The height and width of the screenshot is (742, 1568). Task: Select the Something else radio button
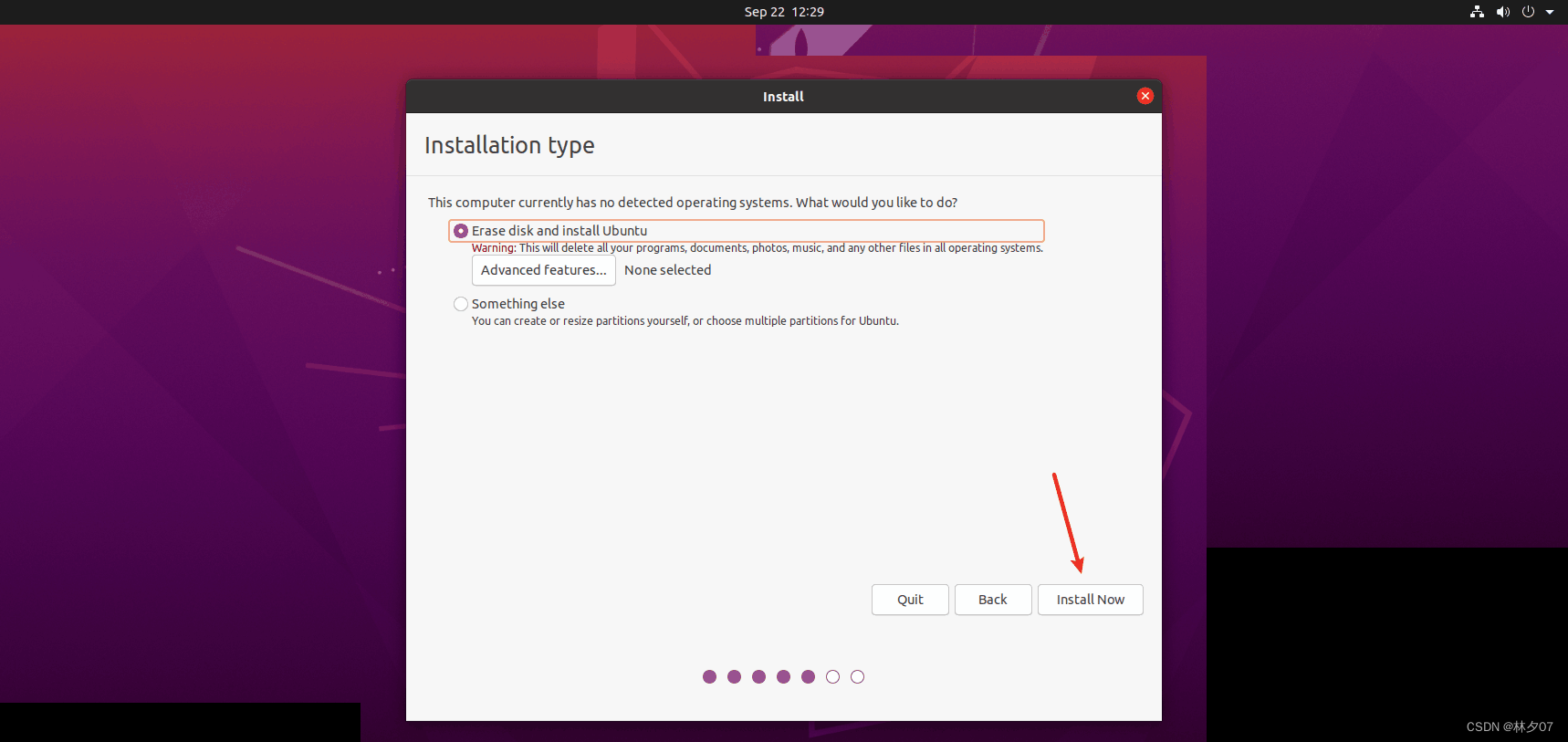461,304
